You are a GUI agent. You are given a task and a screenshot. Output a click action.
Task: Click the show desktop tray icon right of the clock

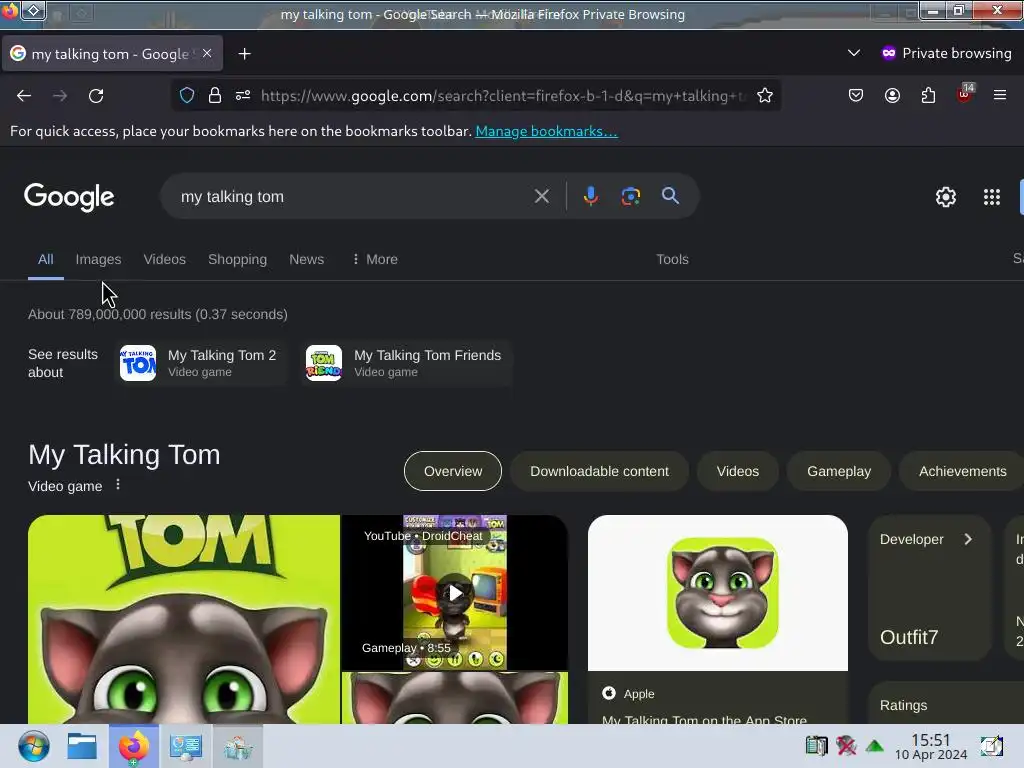coord(991,746)
